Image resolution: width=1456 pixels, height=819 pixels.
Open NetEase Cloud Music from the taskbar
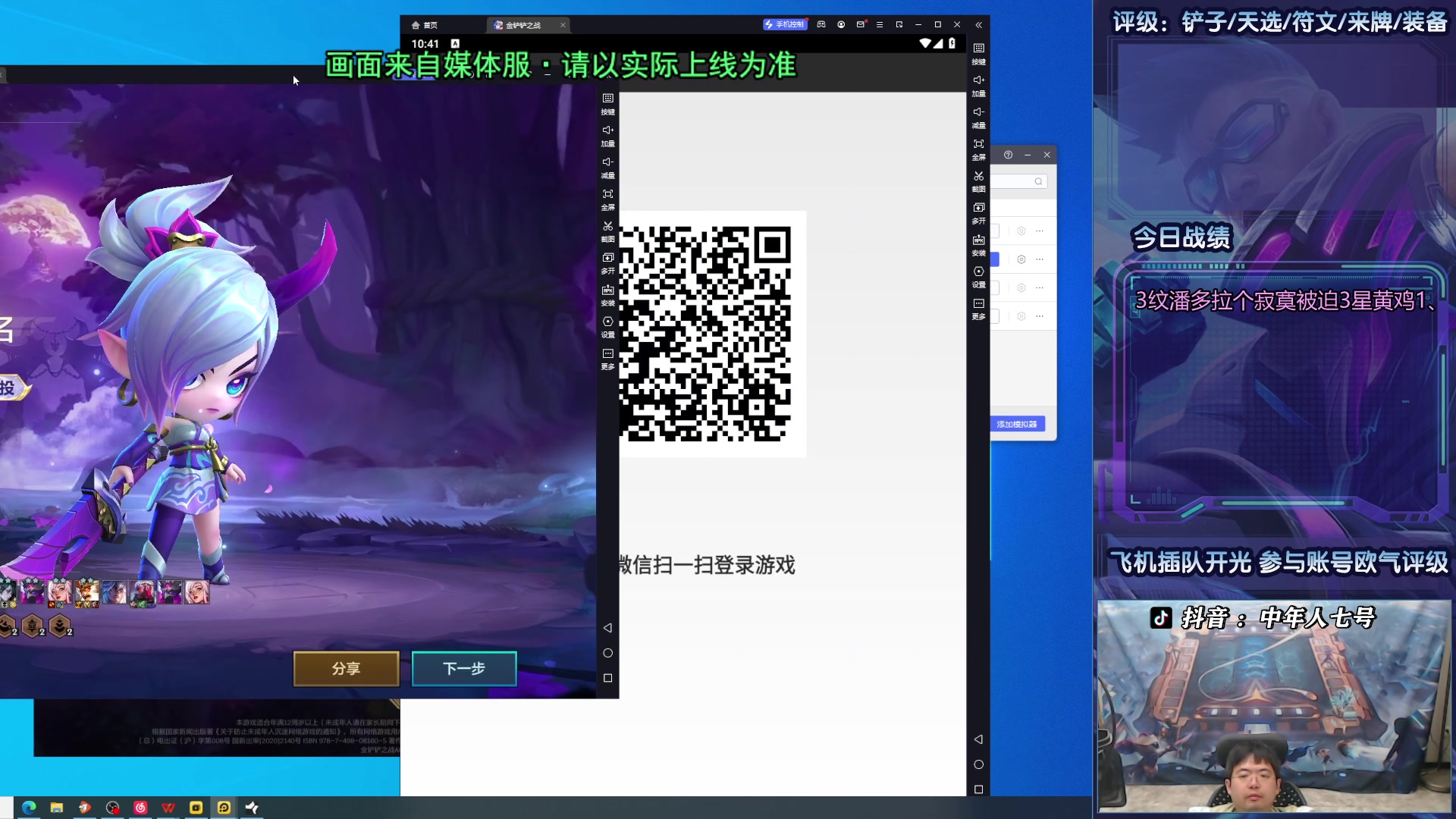click(140, 808)
